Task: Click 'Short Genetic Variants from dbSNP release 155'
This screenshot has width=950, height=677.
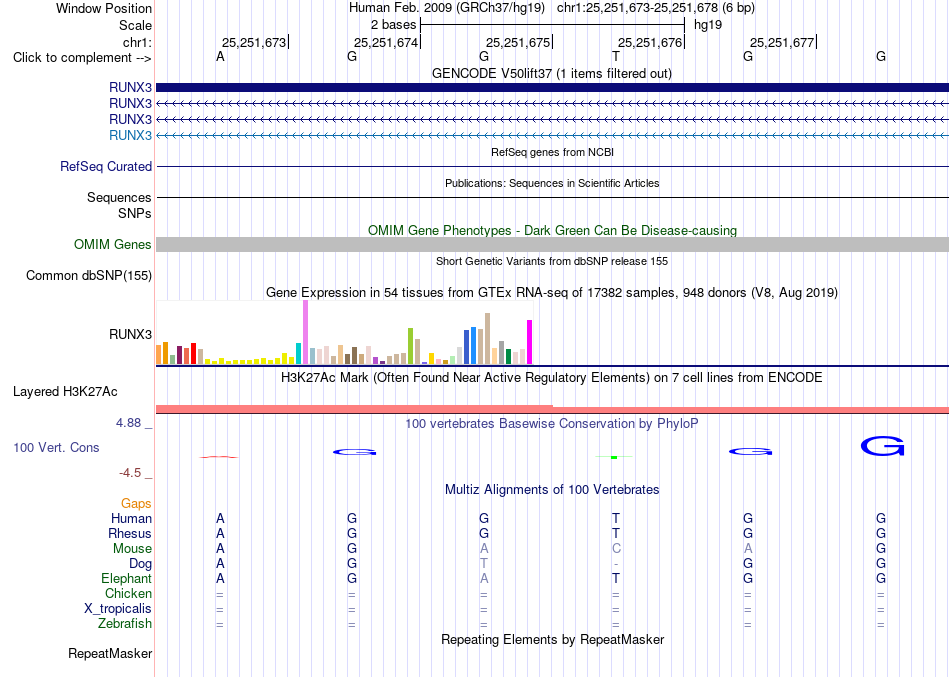Action: 552,261
